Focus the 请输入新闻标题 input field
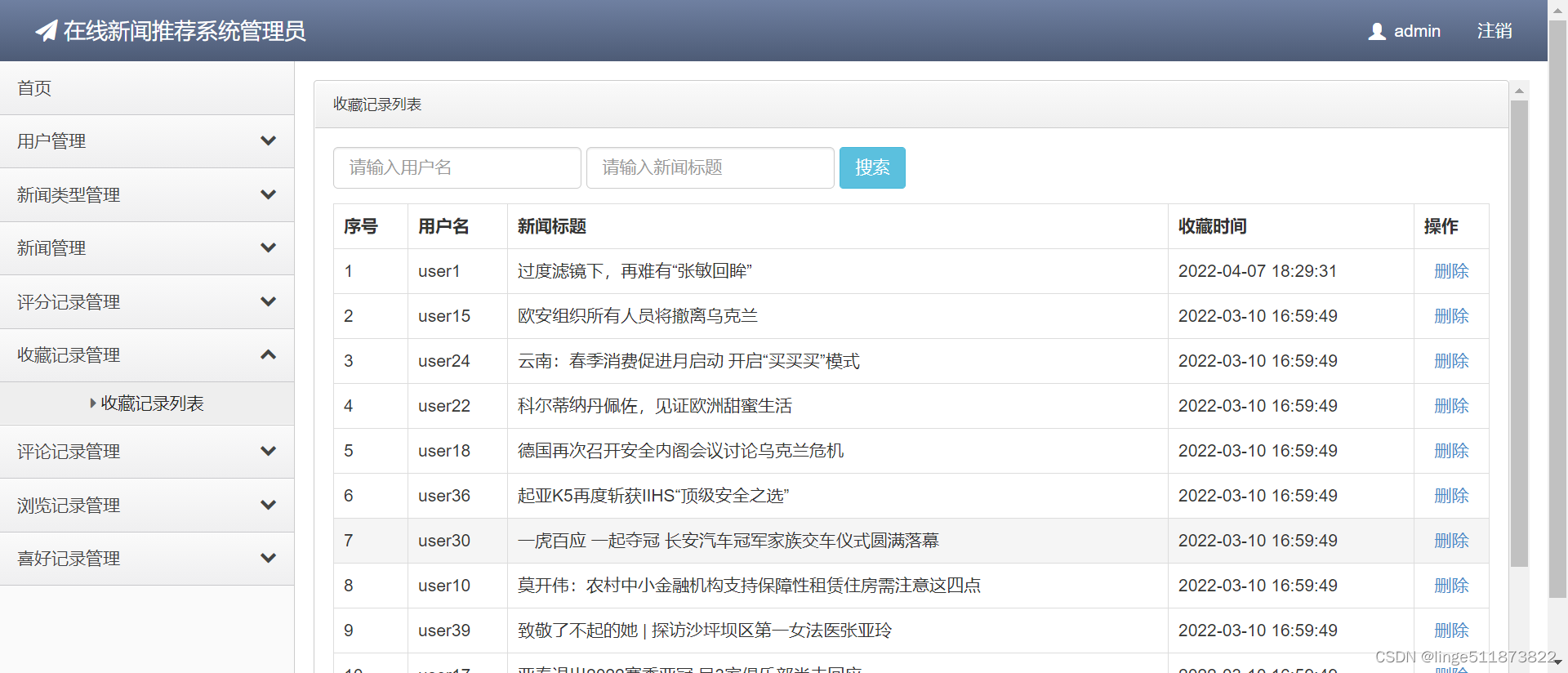 (710, 167)
